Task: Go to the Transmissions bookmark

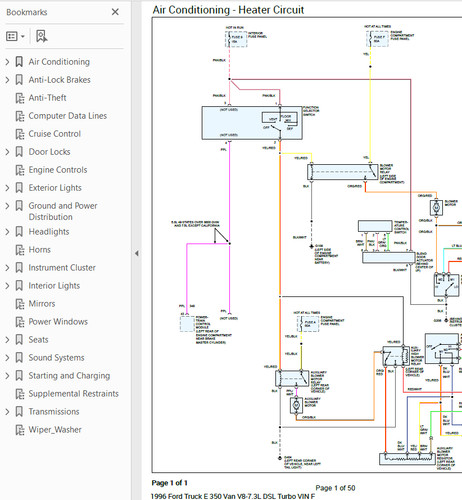Action: pos(54,412)
